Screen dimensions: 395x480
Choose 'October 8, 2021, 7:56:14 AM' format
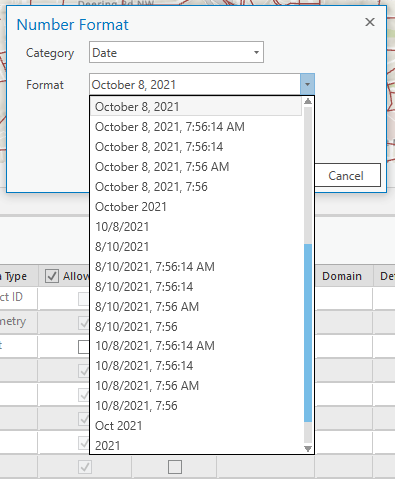170,127
